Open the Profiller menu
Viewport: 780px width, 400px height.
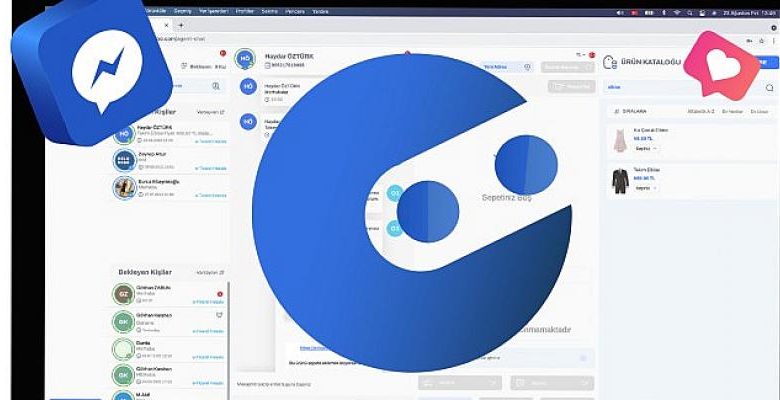pyautogui.click(x=245, y=11)
